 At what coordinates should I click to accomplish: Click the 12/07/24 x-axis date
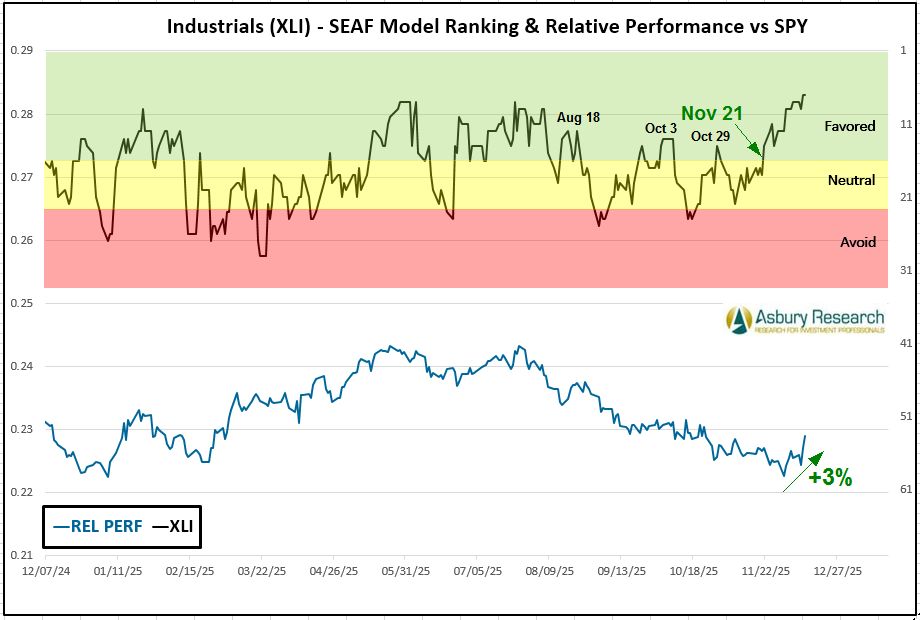(43, 570)
